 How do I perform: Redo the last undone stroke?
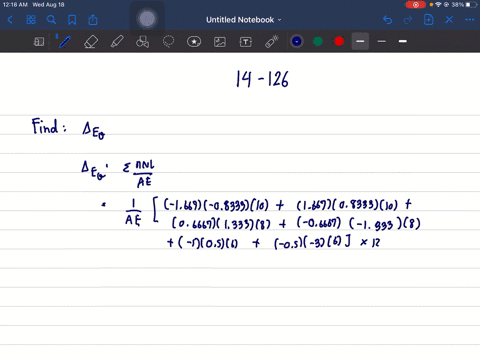pyautogui.click(x=408, y=20)
